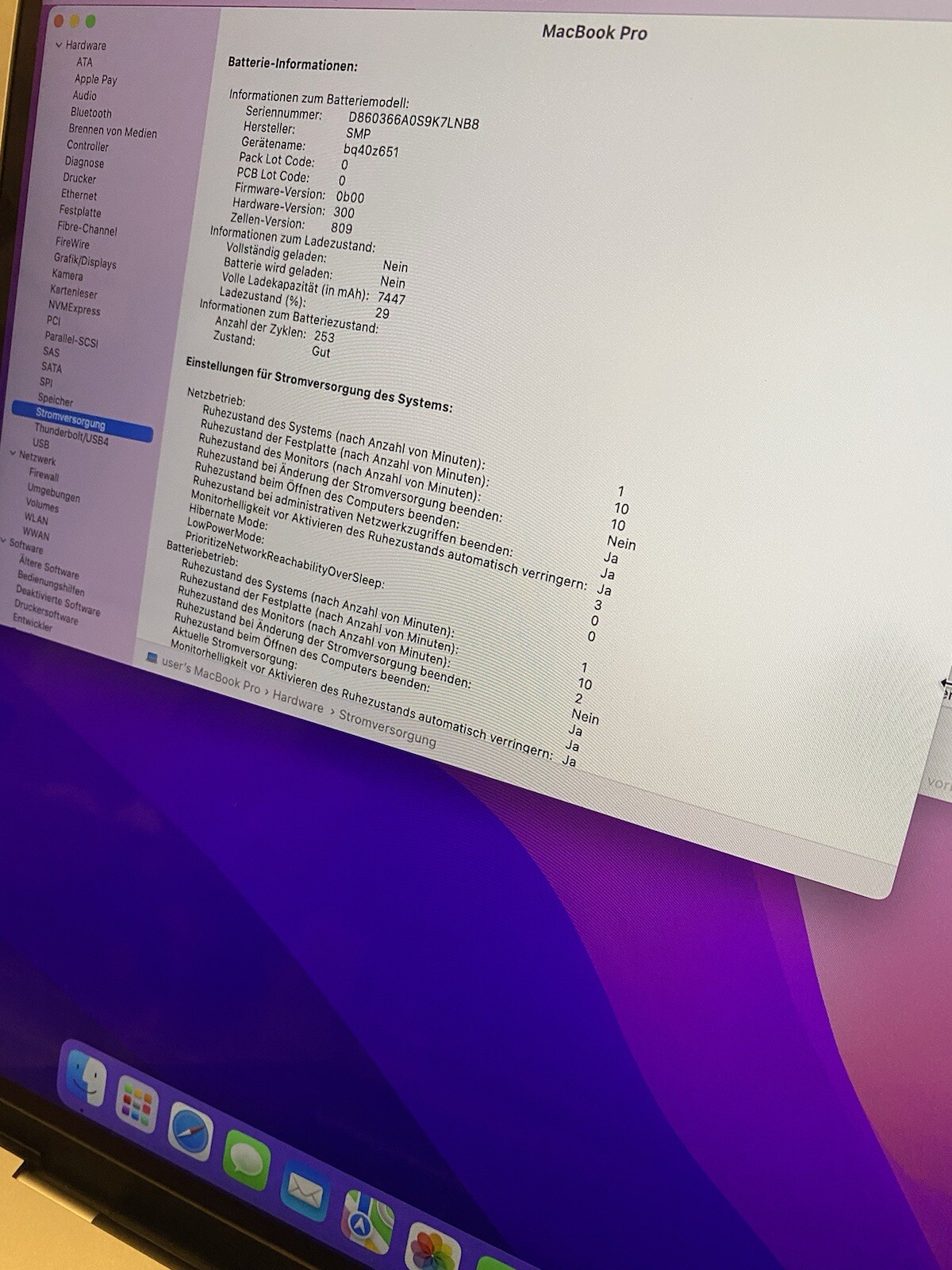Select Festplatte in the sidebar
The width and height of the screenshot is (952, 1270).
pos(80,212)
